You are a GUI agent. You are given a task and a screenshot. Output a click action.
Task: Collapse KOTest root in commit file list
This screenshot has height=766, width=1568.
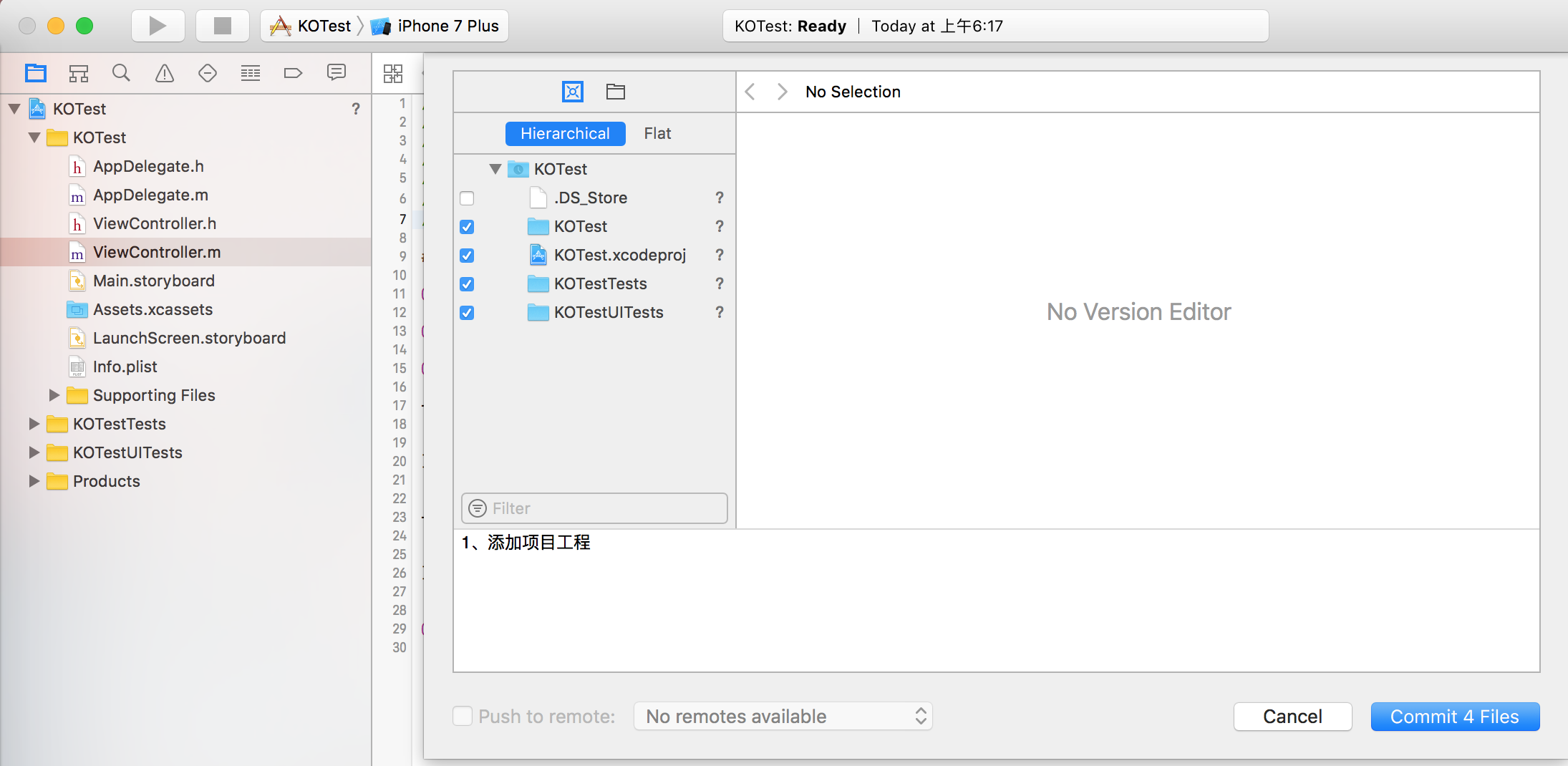point(495,169)
